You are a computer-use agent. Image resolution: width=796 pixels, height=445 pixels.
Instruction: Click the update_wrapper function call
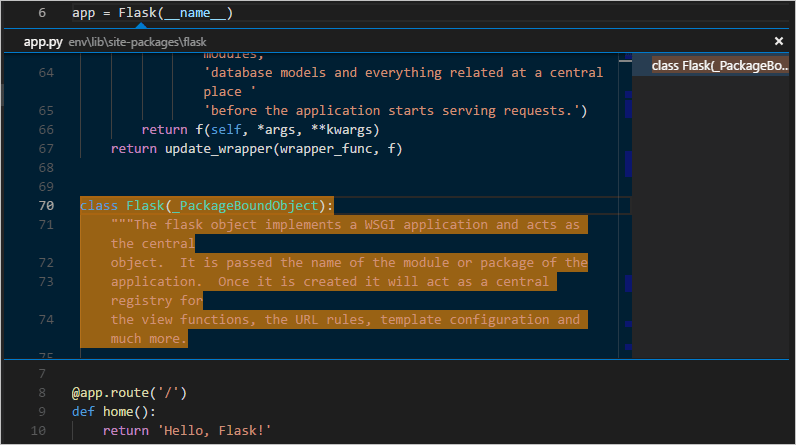210,149
